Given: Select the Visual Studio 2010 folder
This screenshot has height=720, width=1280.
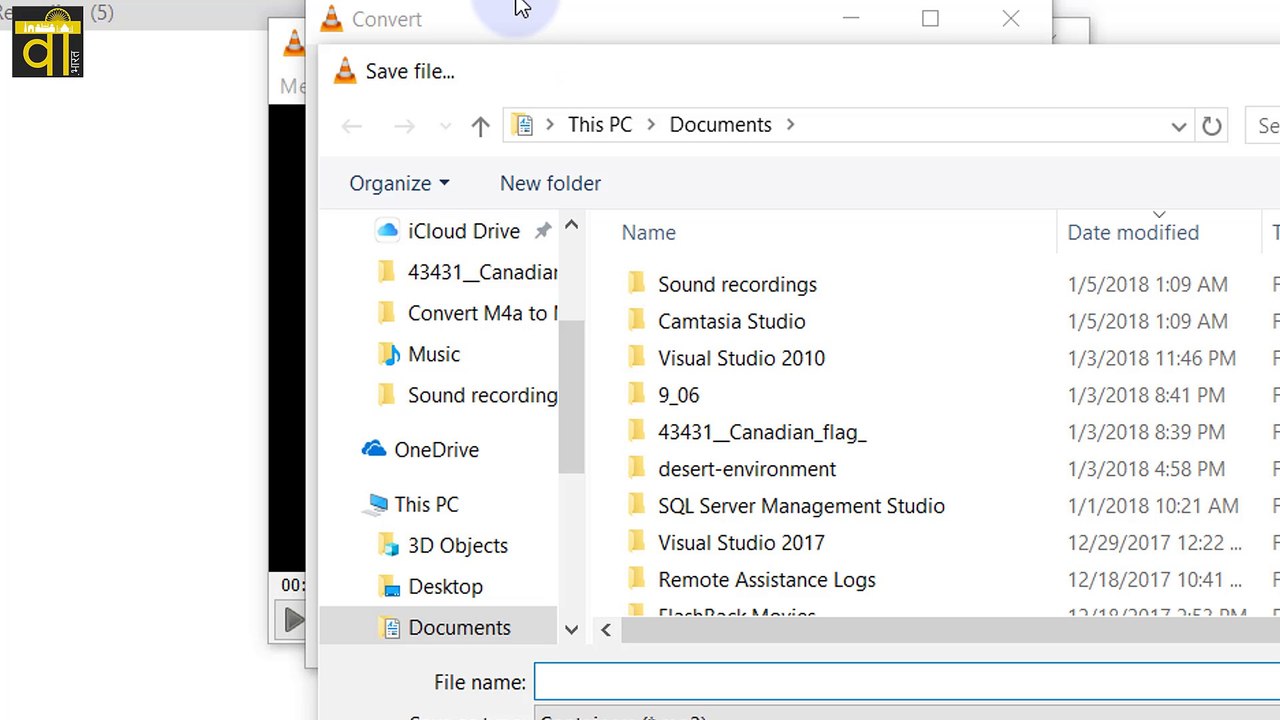Looking at the screenshot, I should coord(741,359).
